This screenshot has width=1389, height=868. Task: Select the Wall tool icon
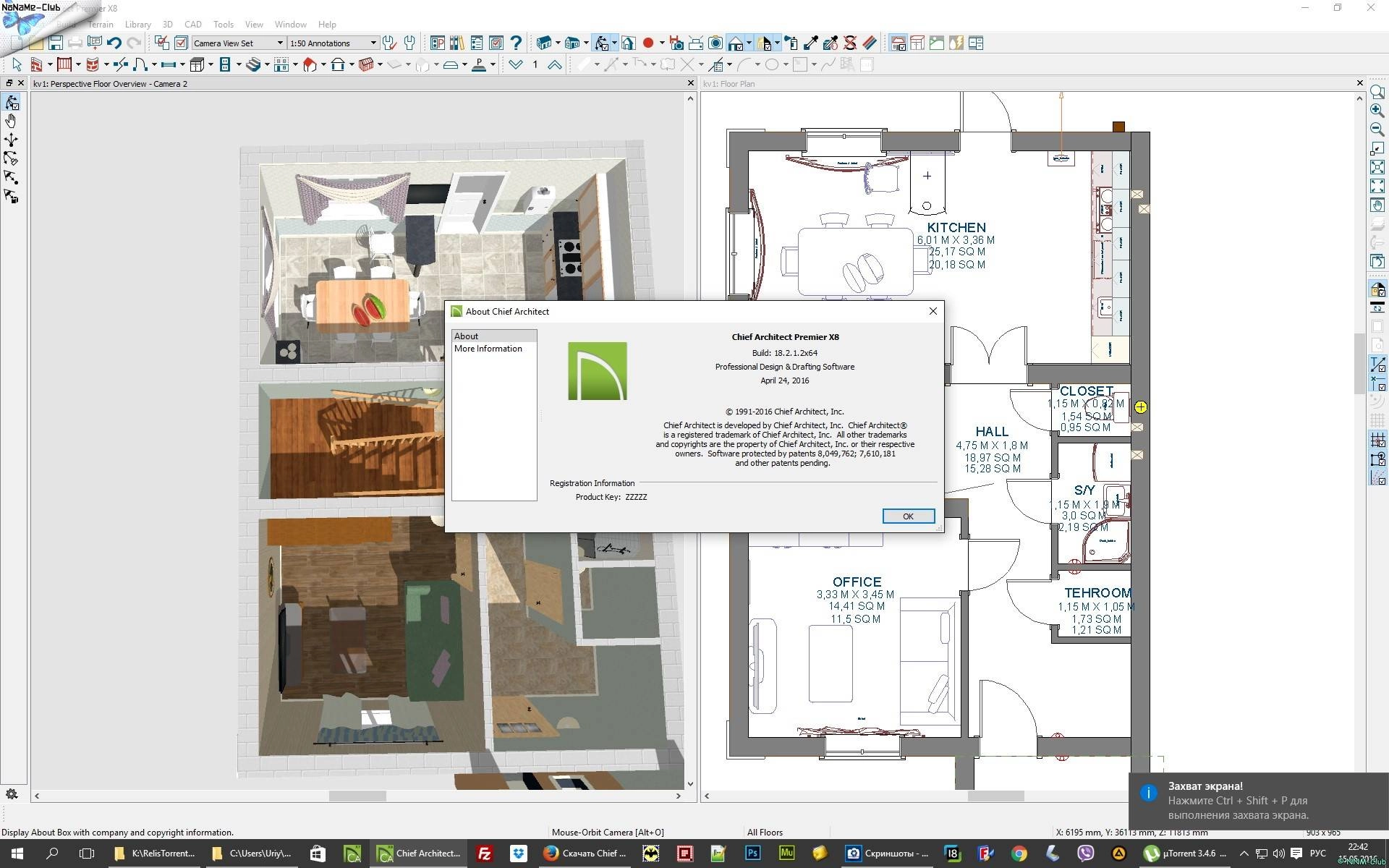click(36, 65)
